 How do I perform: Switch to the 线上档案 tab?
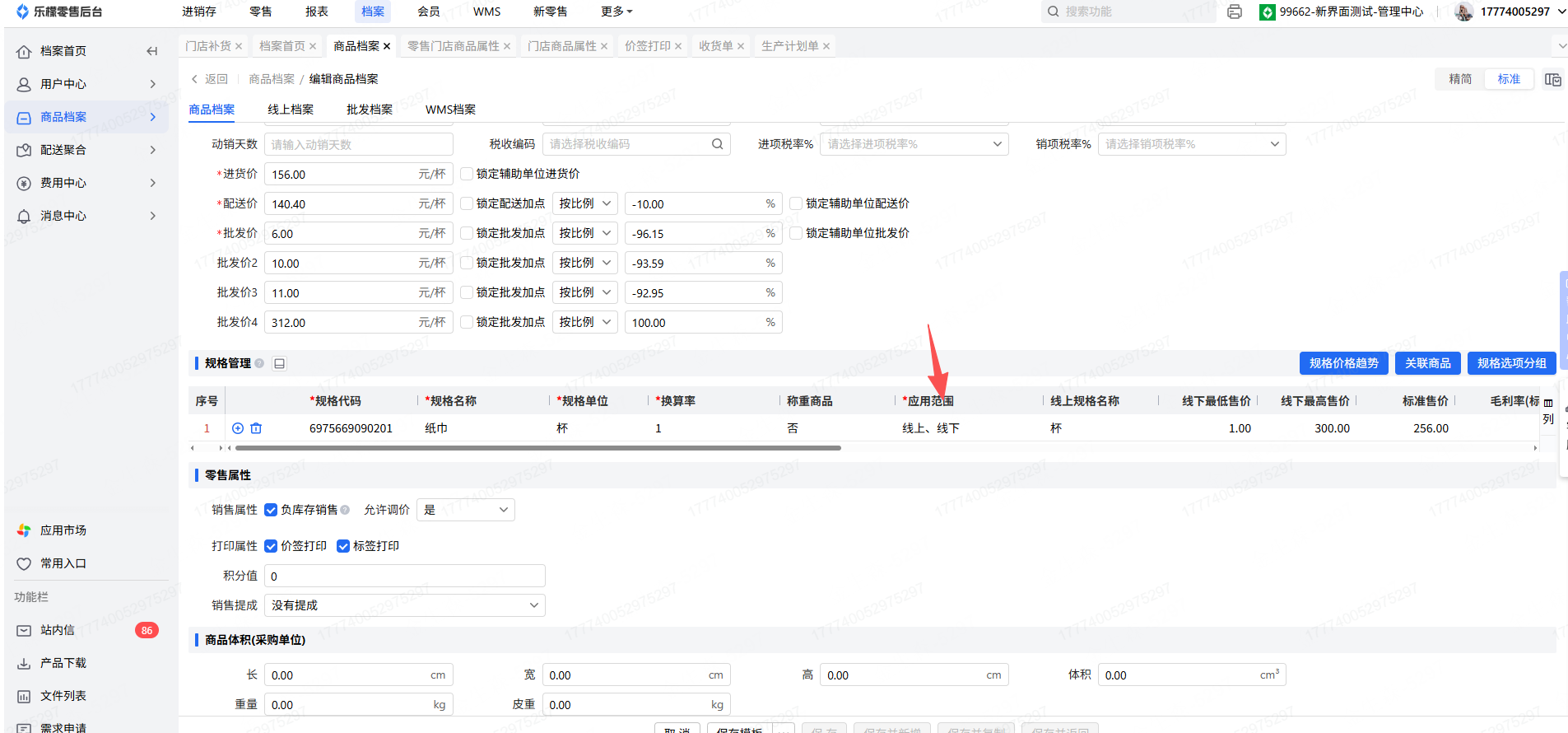(x=291, y=110)
